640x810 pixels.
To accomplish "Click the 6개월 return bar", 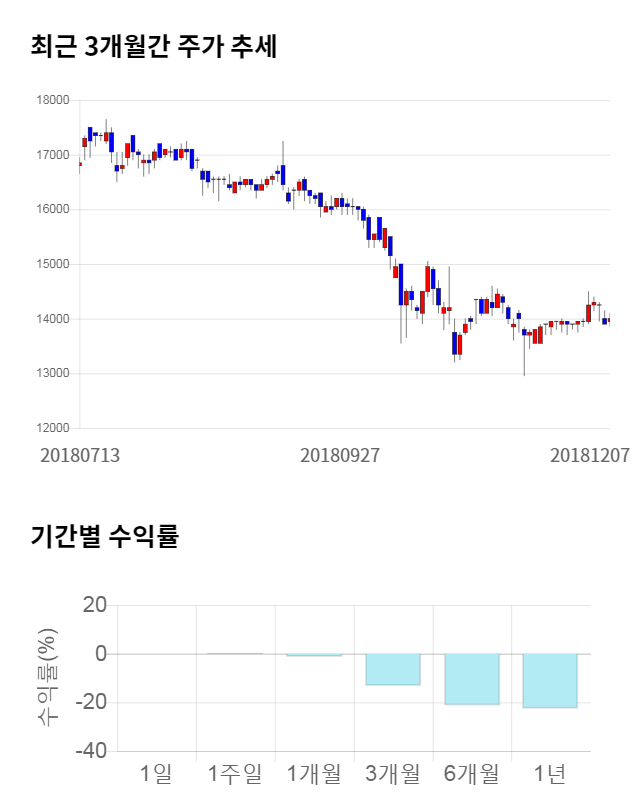I will click(471, 679).
